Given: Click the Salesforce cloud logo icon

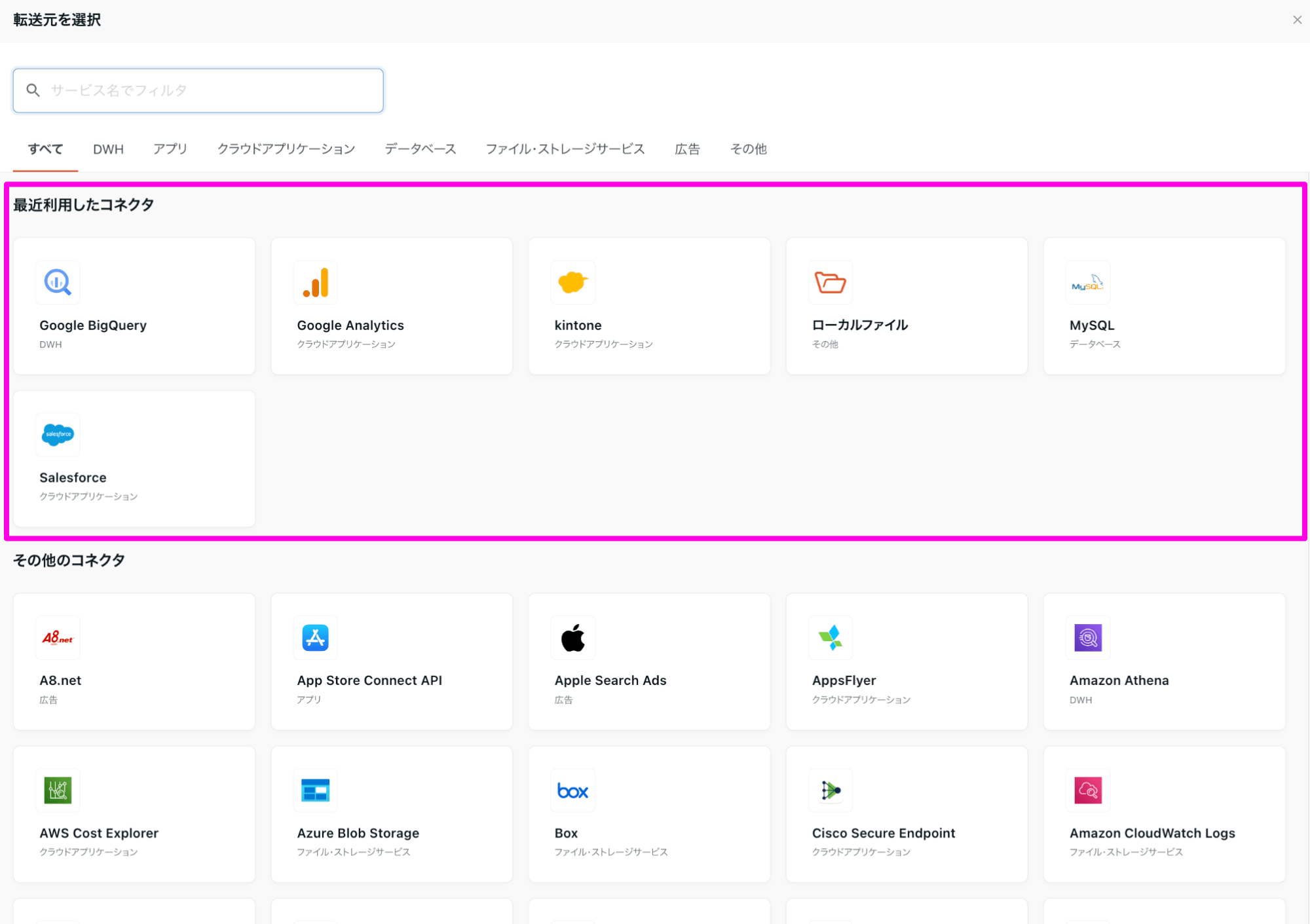Looking at the screenshot, I should (x=58, y=434).
